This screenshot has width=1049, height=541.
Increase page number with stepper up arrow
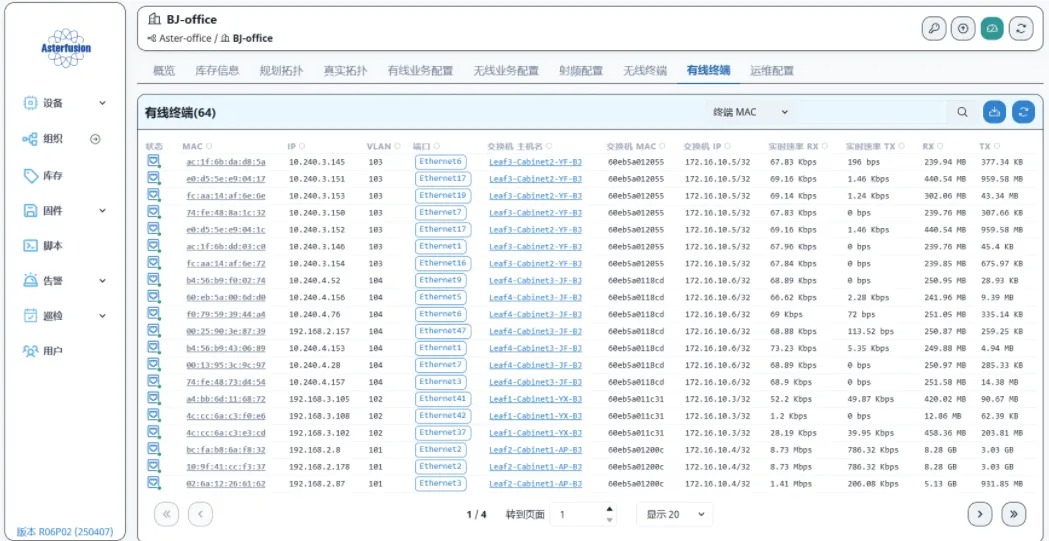point(609,509)
